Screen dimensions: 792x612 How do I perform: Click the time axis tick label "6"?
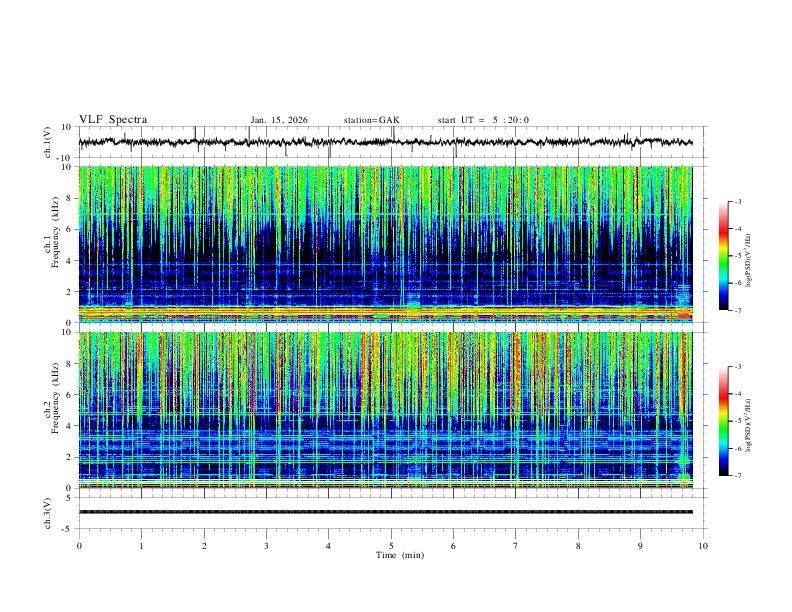click(x=453, y=546)
